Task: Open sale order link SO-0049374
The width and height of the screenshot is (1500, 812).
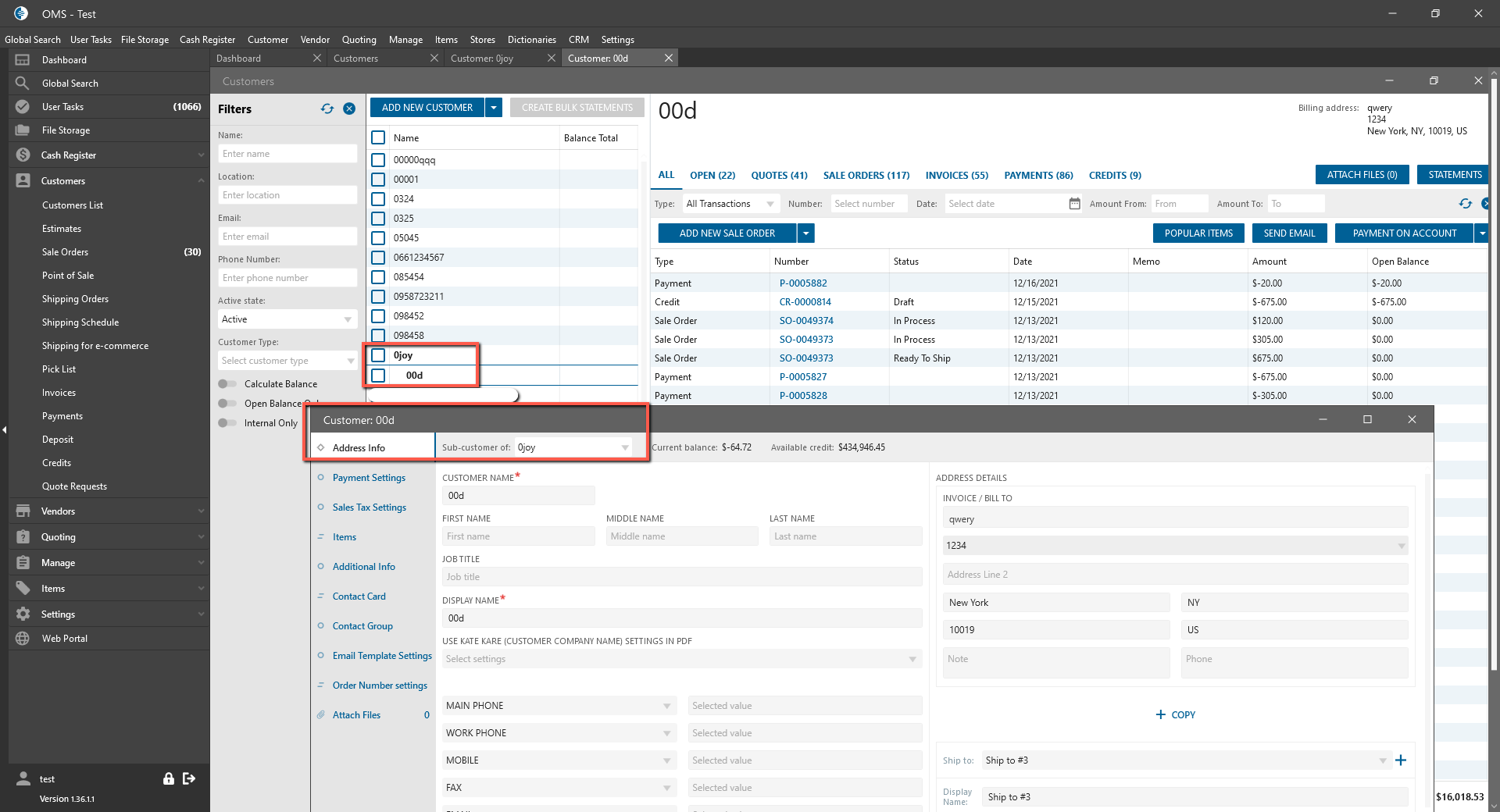Action: (x=806, y=321)
